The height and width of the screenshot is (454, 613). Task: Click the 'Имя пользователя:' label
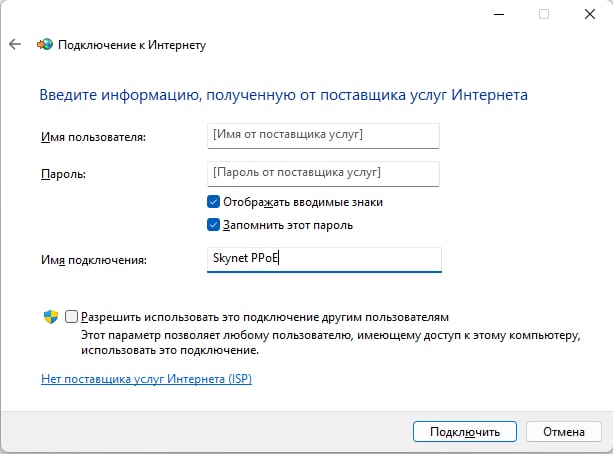pyautogui.click(x=93, y=137)
